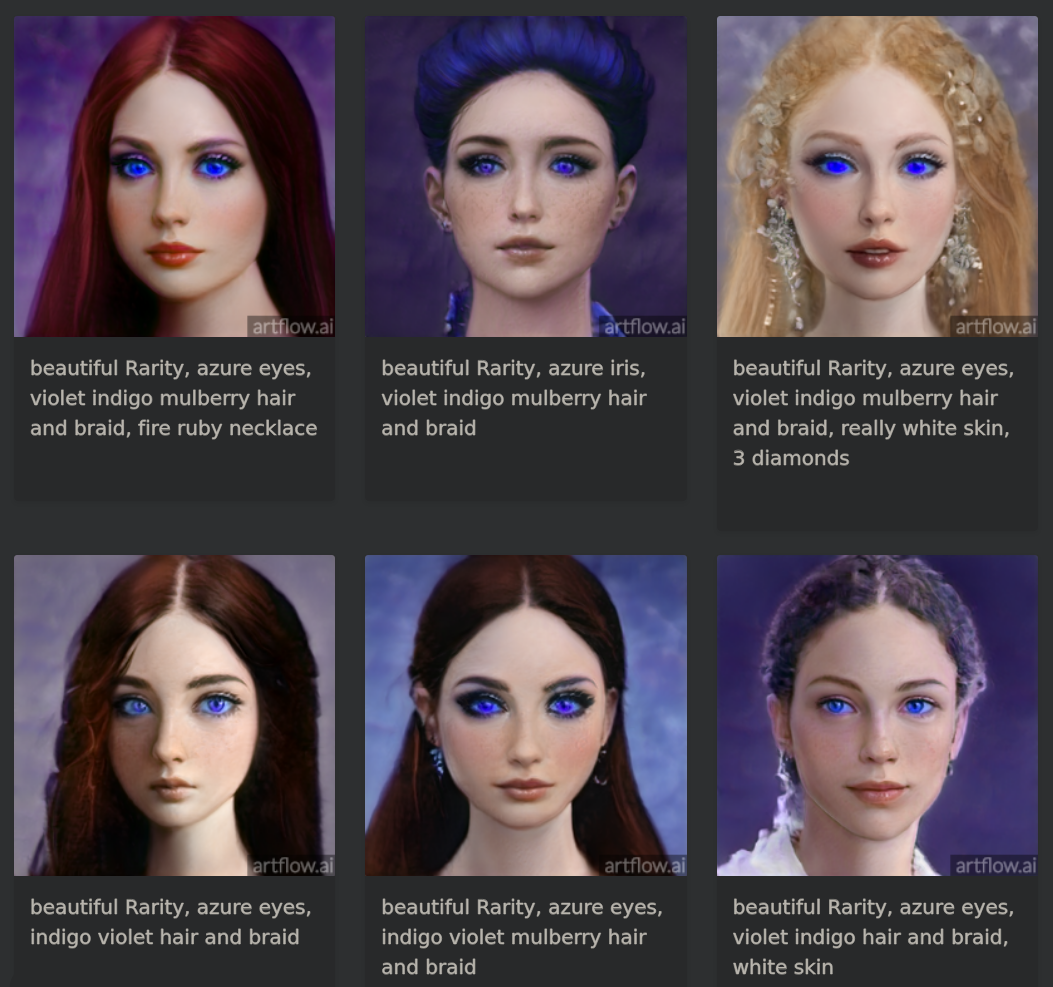
Task: Select the prompt mentioning fire ruby necklace
Action: [x=173, y=398]
